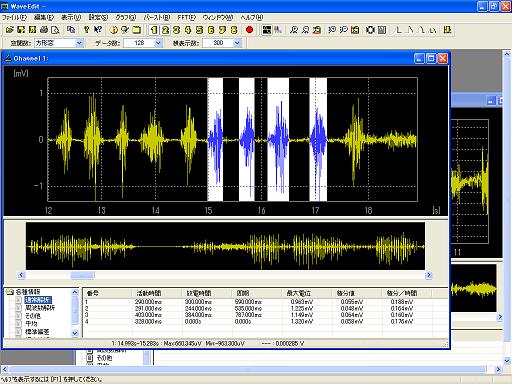Open the ファイル(F) menu
This screenshot has height=384, width=512.
pos(14,17)
